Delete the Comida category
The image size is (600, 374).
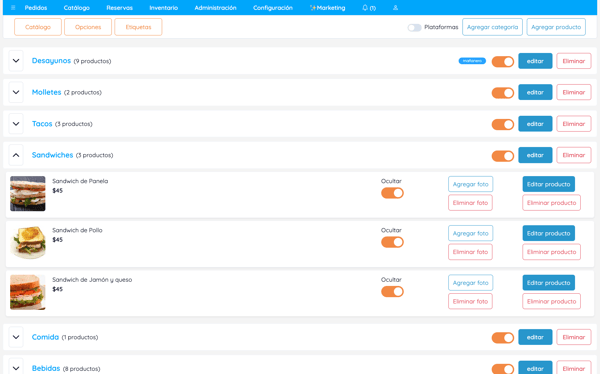(574, 337)
